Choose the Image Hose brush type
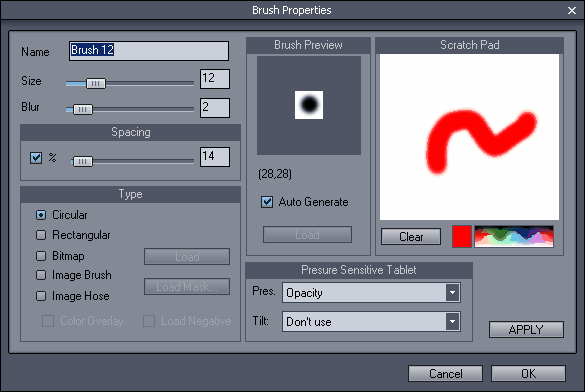Image resolution: width=585 pixels, height=392 pixels. pos(41,296)
